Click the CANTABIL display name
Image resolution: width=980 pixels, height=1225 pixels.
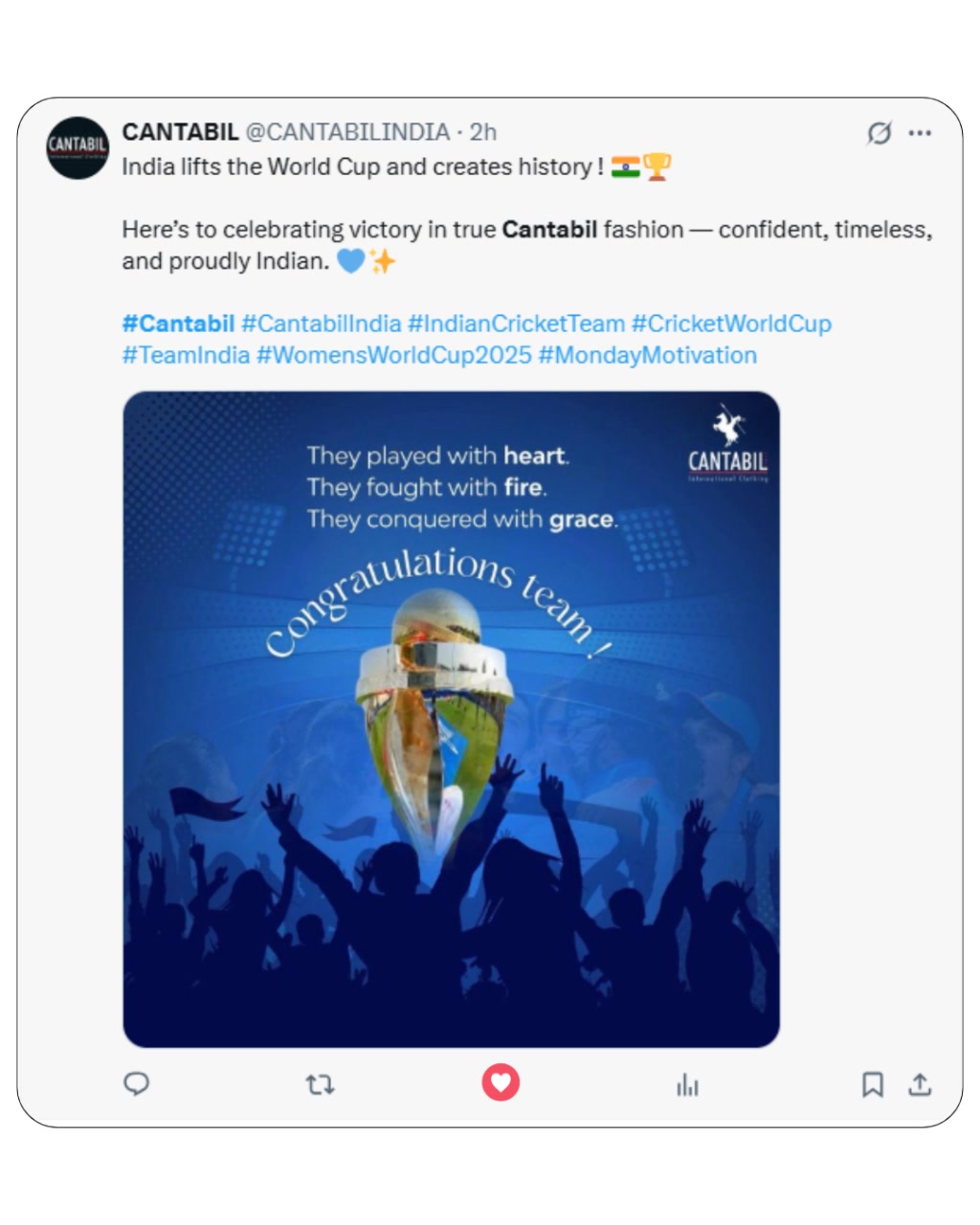(180, 133)
